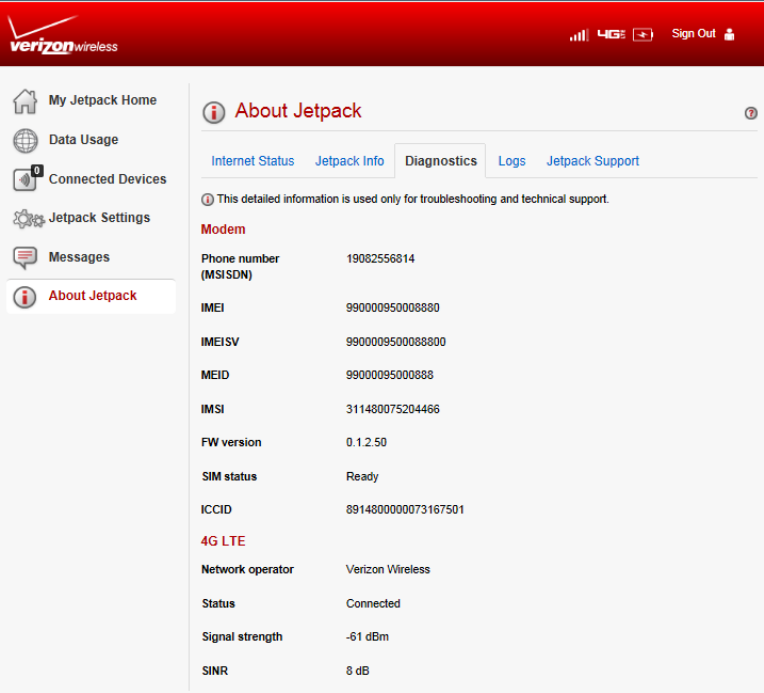The image size is (764, 693).
Task: Go to Data Usage page
Action: pyautogui.click(x=83, y=139)
